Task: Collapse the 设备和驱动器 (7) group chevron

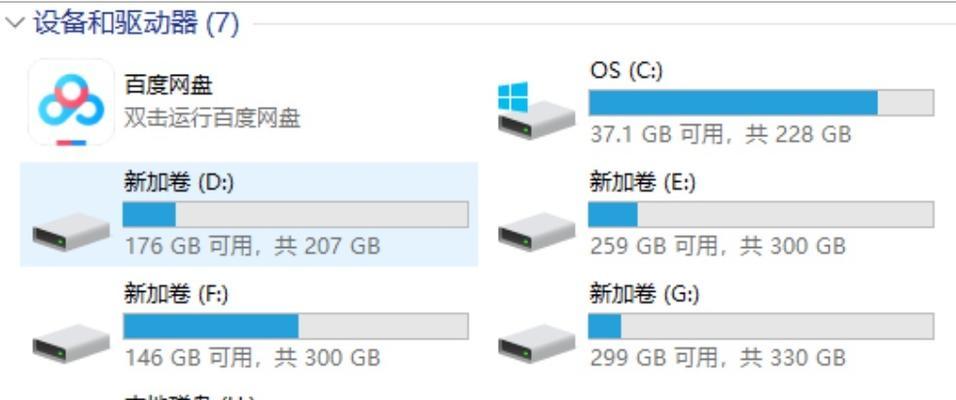Action: click(15, 23)
